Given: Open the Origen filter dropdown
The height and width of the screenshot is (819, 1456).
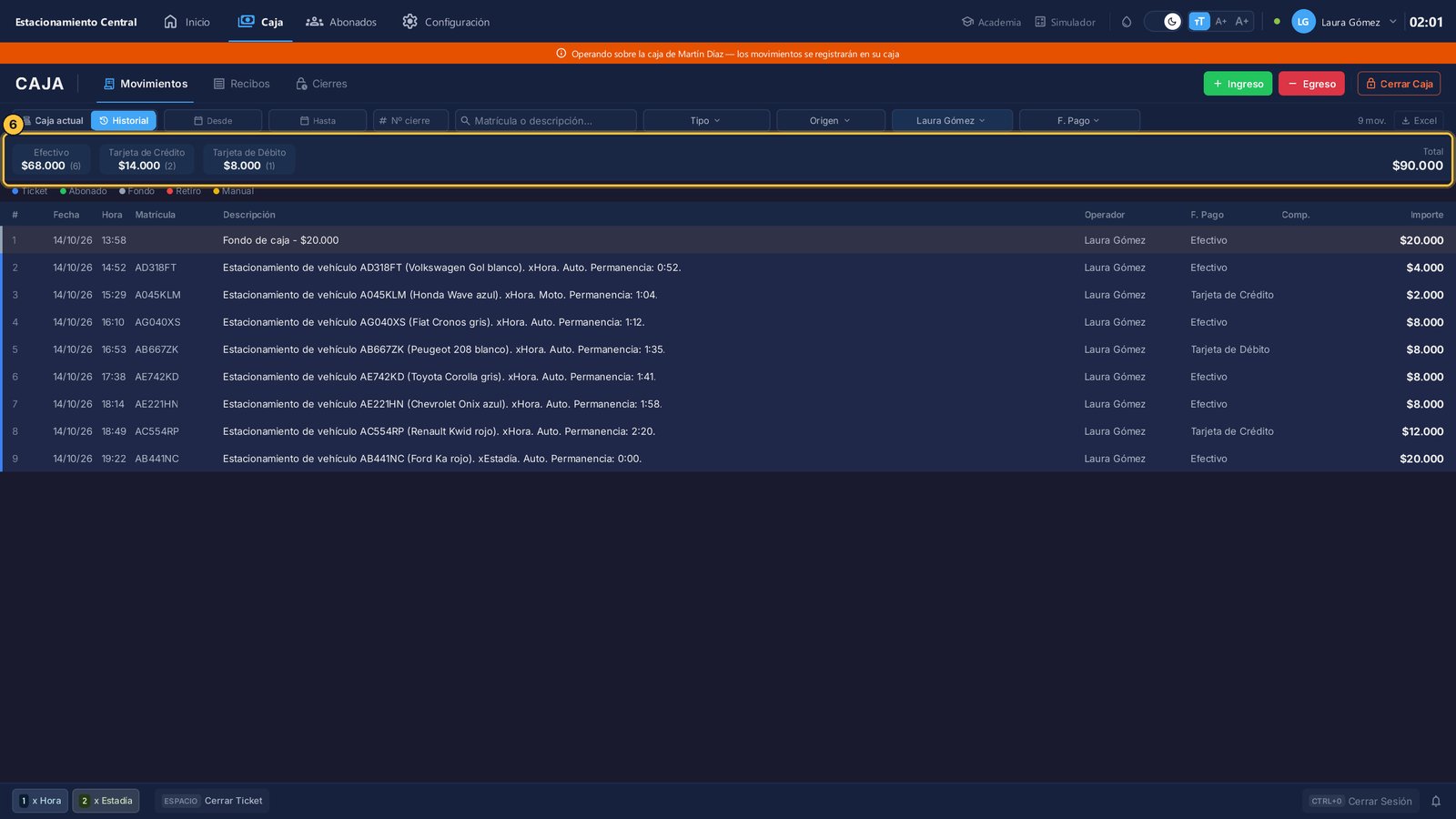Looking at the screenshot, I should coord(831,120).
